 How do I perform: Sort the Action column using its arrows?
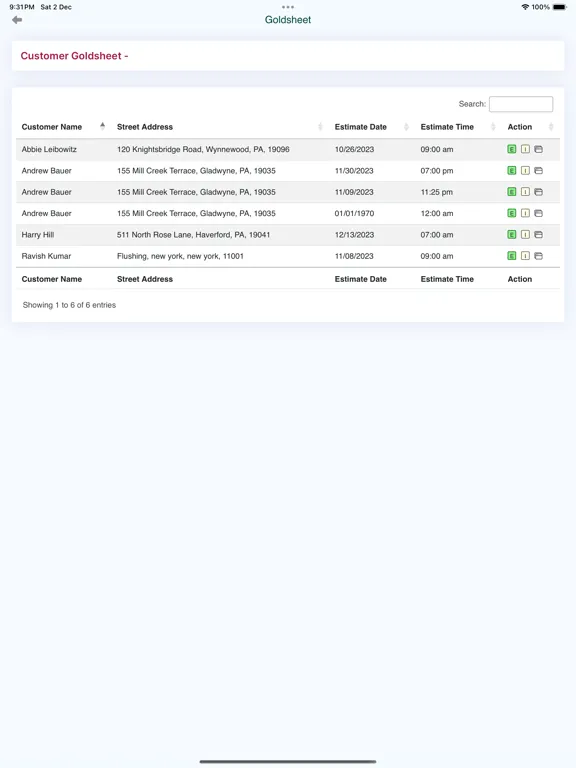pyautogui.click(x=551, y=127)
